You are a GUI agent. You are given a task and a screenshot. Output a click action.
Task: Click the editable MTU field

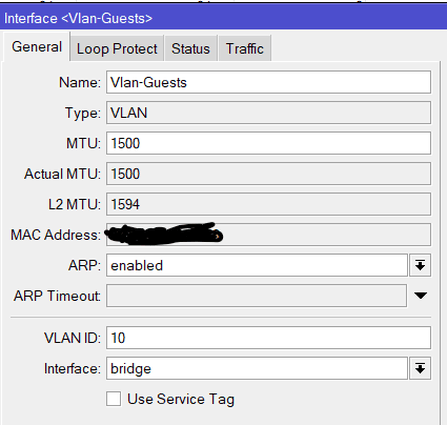tap(268, 143)
